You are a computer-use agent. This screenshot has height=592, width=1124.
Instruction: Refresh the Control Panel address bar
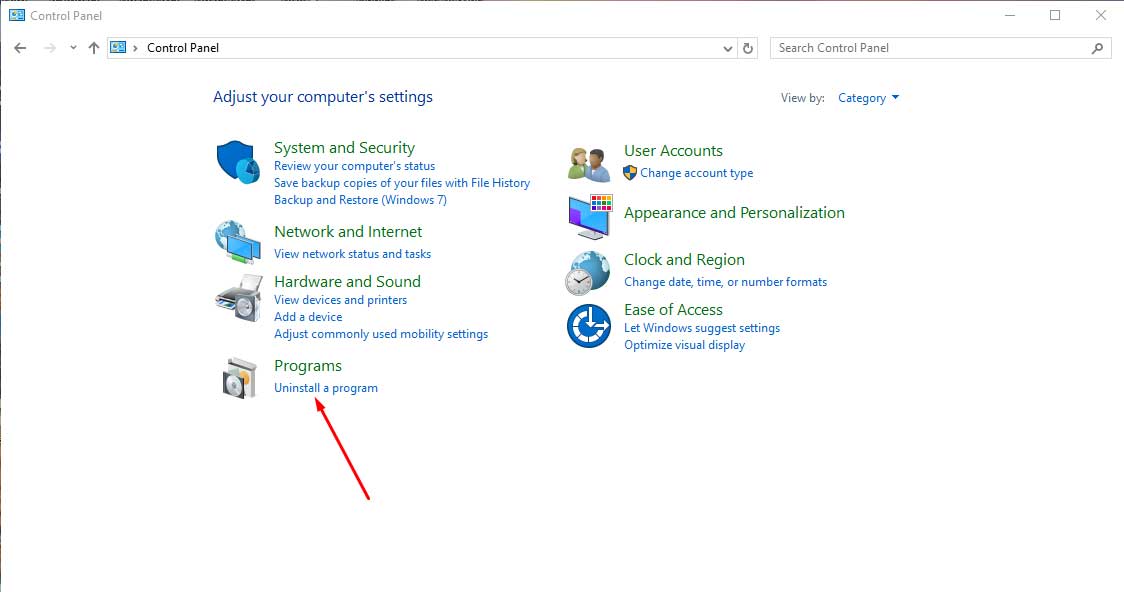point(748,48)
